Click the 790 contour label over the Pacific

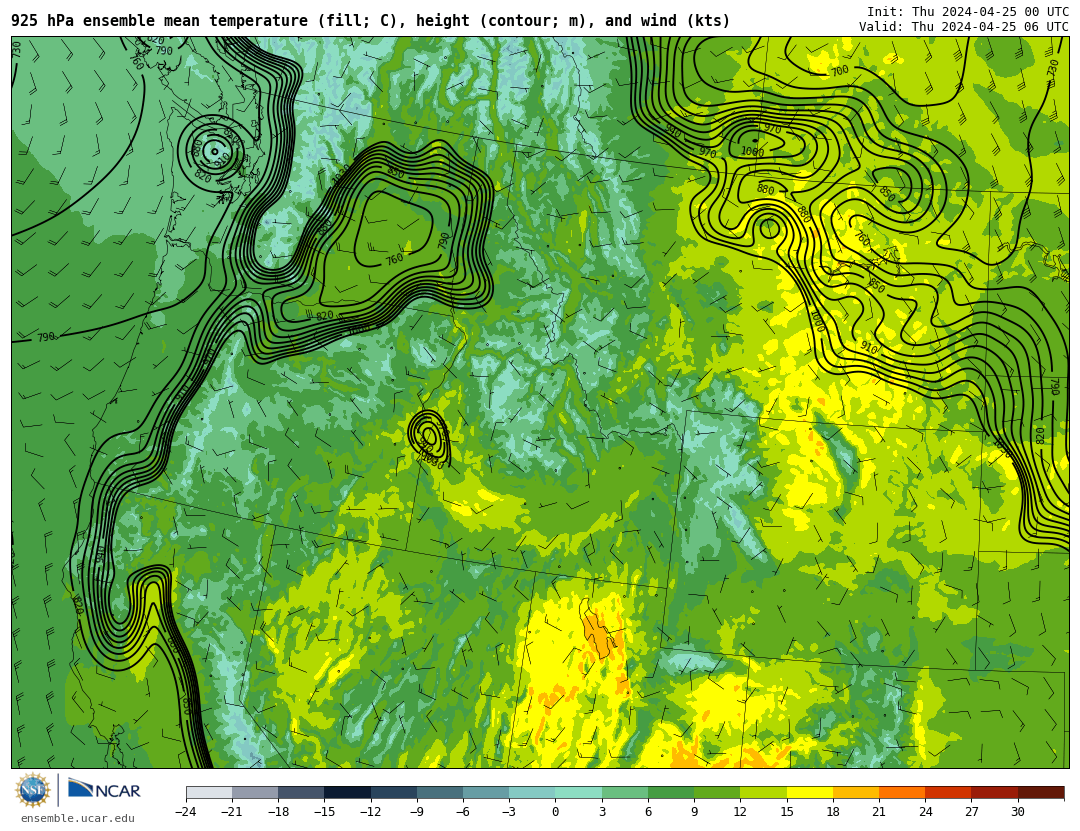[x=45, y=337]
